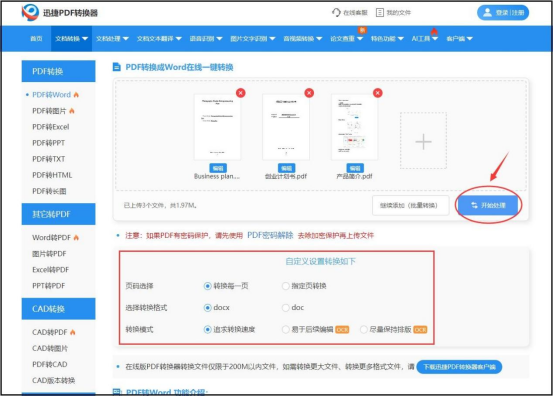The width and height of the screenshot is (554, 396).
Task: Click flame icon next to PDF转图片
Action: tap(72, 111)
